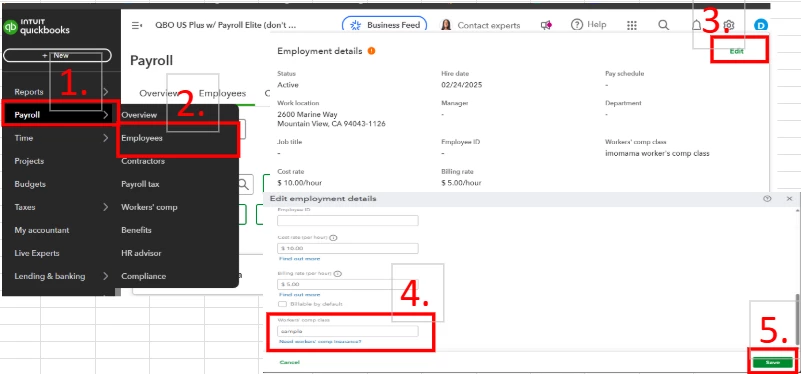Open the megaphone announcements icon
This screenshot has height=374, width=801.
[x=546, y=25]
